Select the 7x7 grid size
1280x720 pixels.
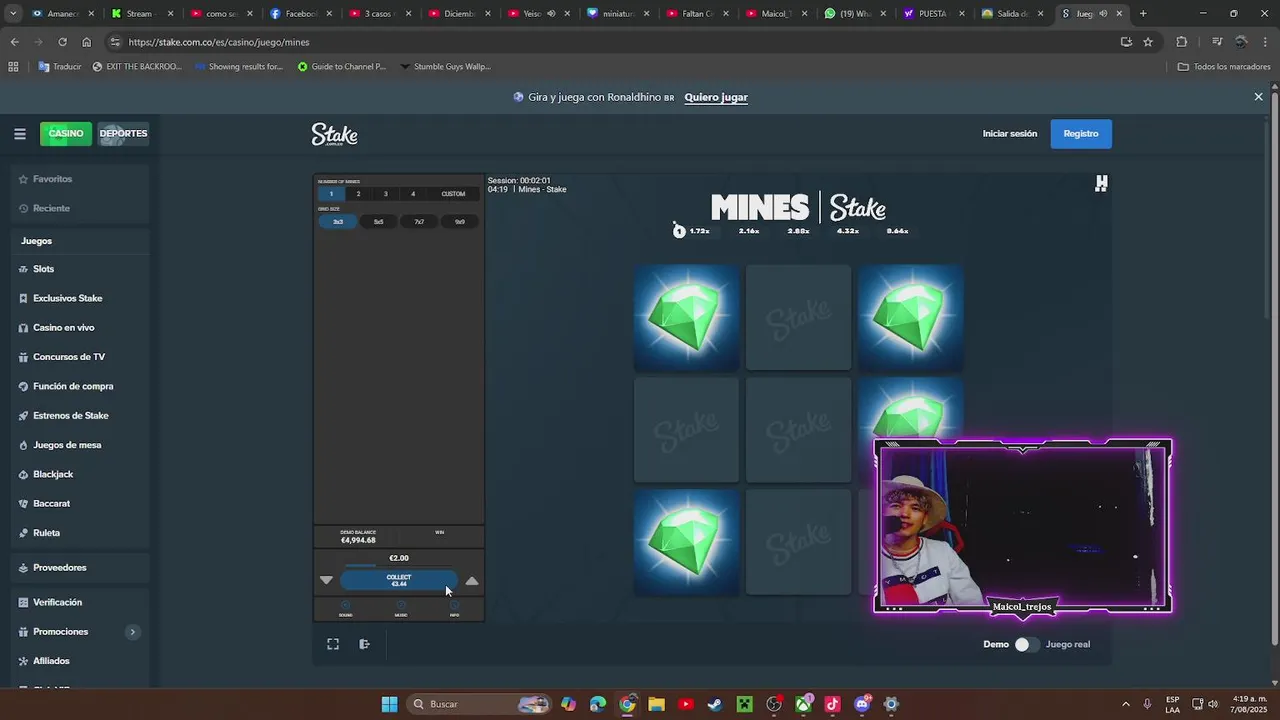(x=419, y=222)
